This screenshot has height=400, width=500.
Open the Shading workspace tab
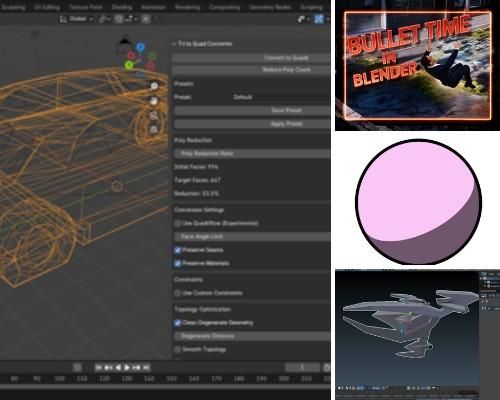[122, 7]
